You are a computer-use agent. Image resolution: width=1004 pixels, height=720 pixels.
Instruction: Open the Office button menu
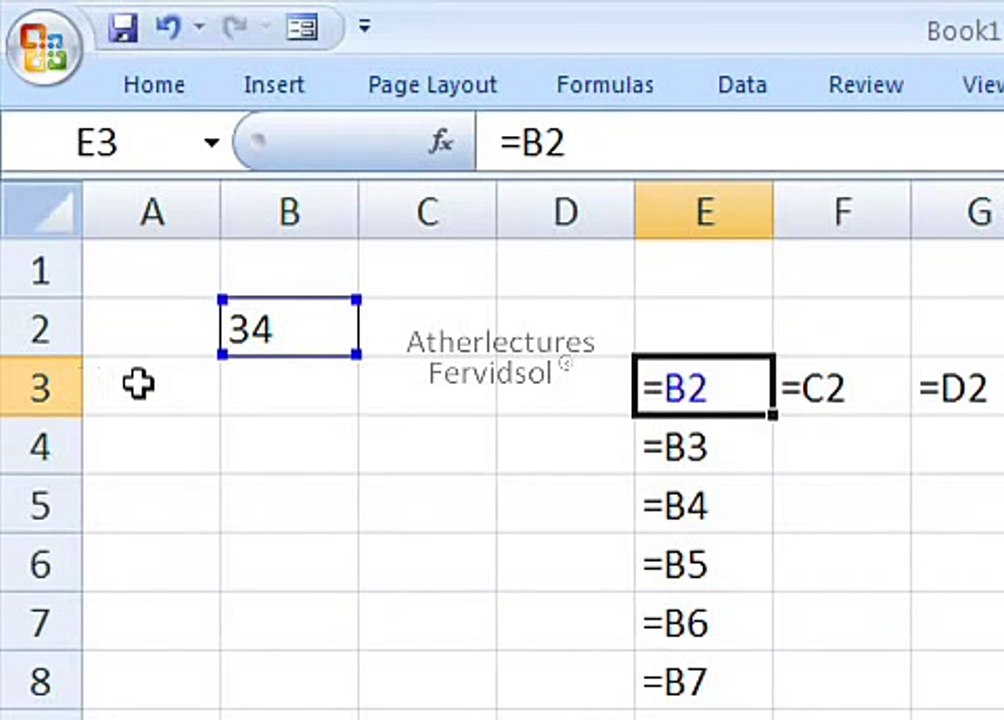(x=44, y=47)
